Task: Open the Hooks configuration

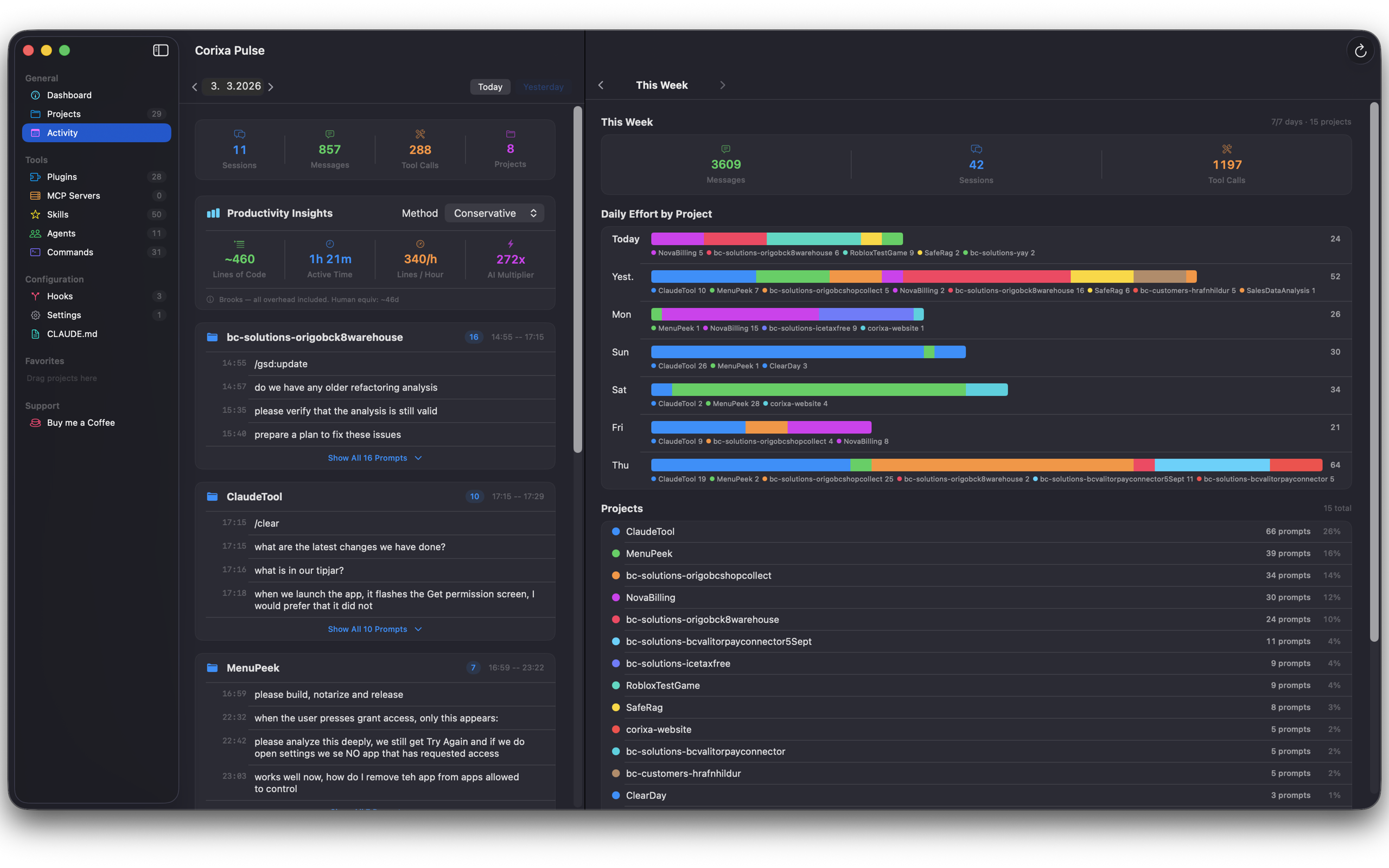Action: pyautogui.click(x=59, y=296)
